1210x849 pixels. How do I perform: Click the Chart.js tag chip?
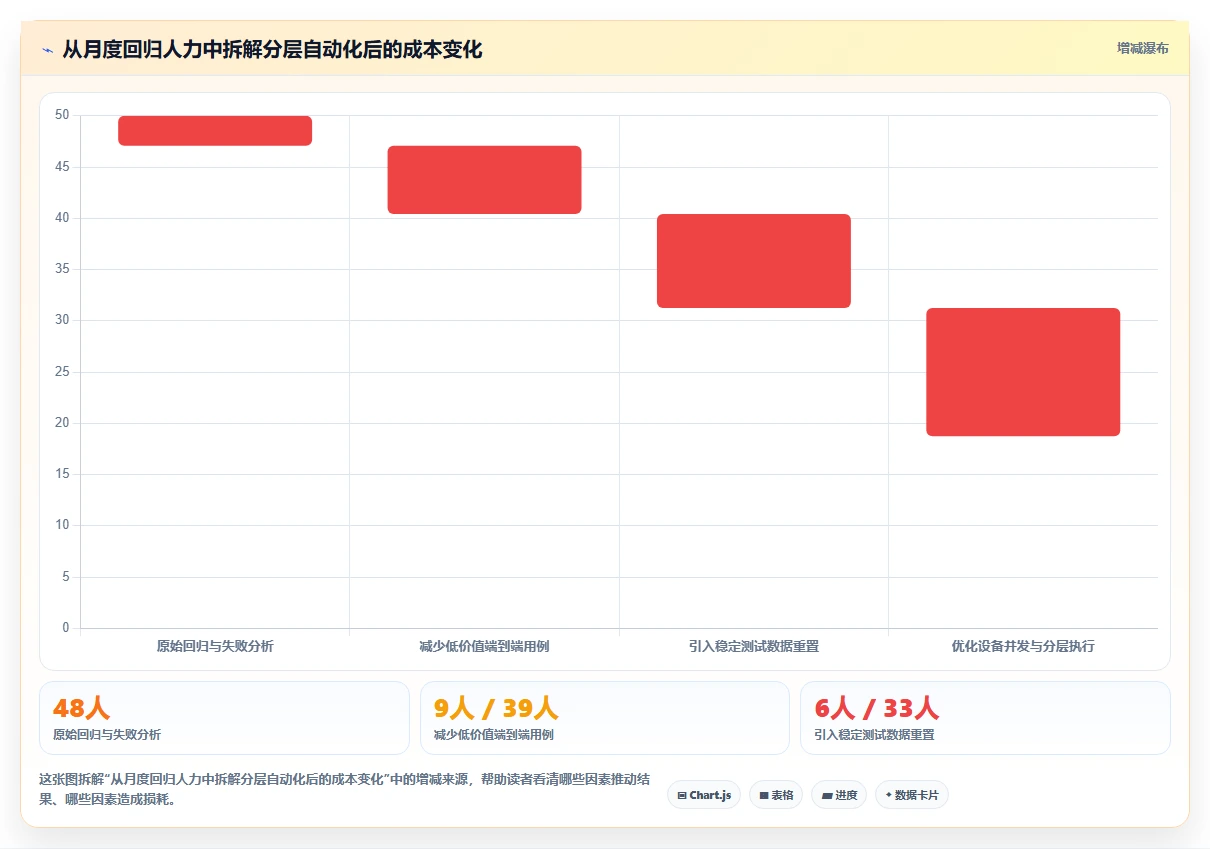coord(704,795)
